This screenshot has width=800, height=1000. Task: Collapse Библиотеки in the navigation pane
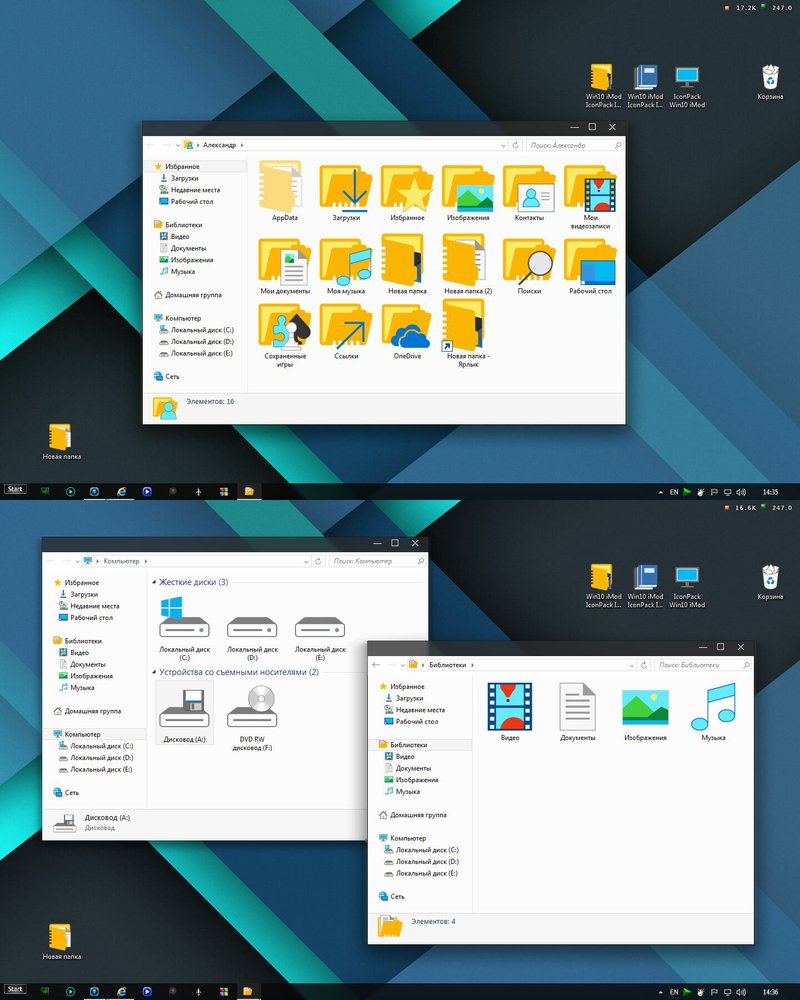click(379, 743)
